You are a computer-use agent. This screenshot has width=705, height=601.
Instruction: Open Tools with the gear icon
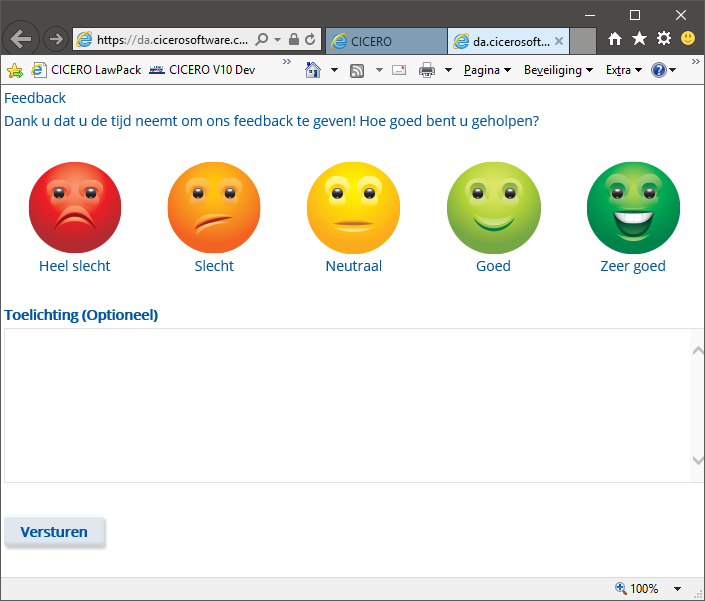point(664,39)
